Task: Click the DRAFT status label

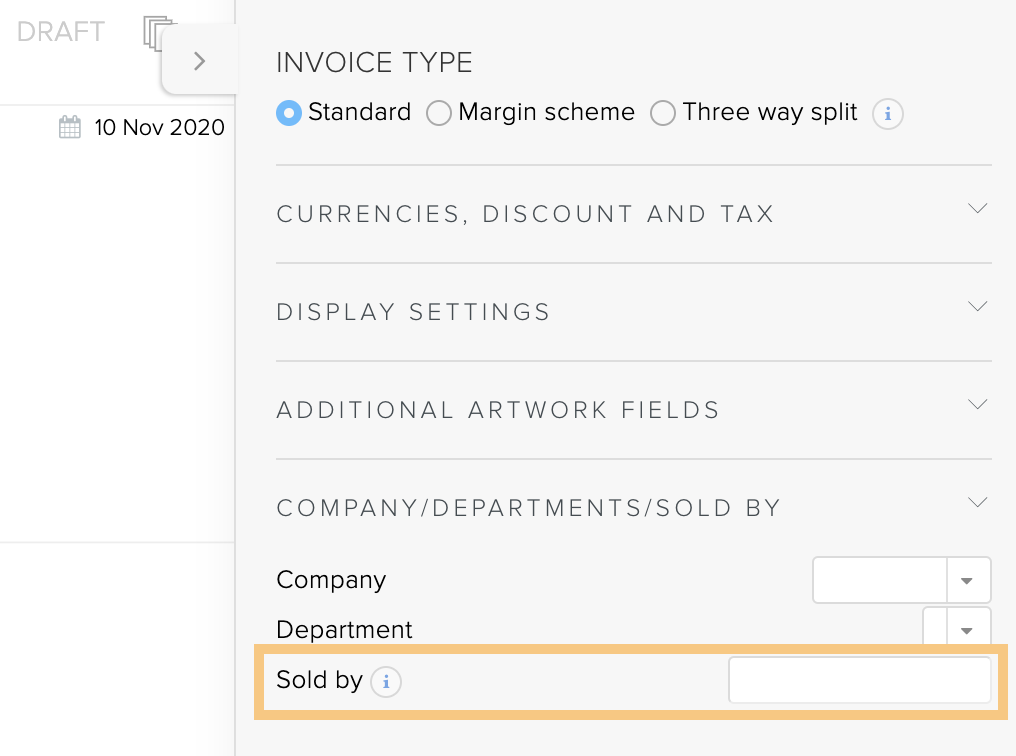Action: click(61, 32)
